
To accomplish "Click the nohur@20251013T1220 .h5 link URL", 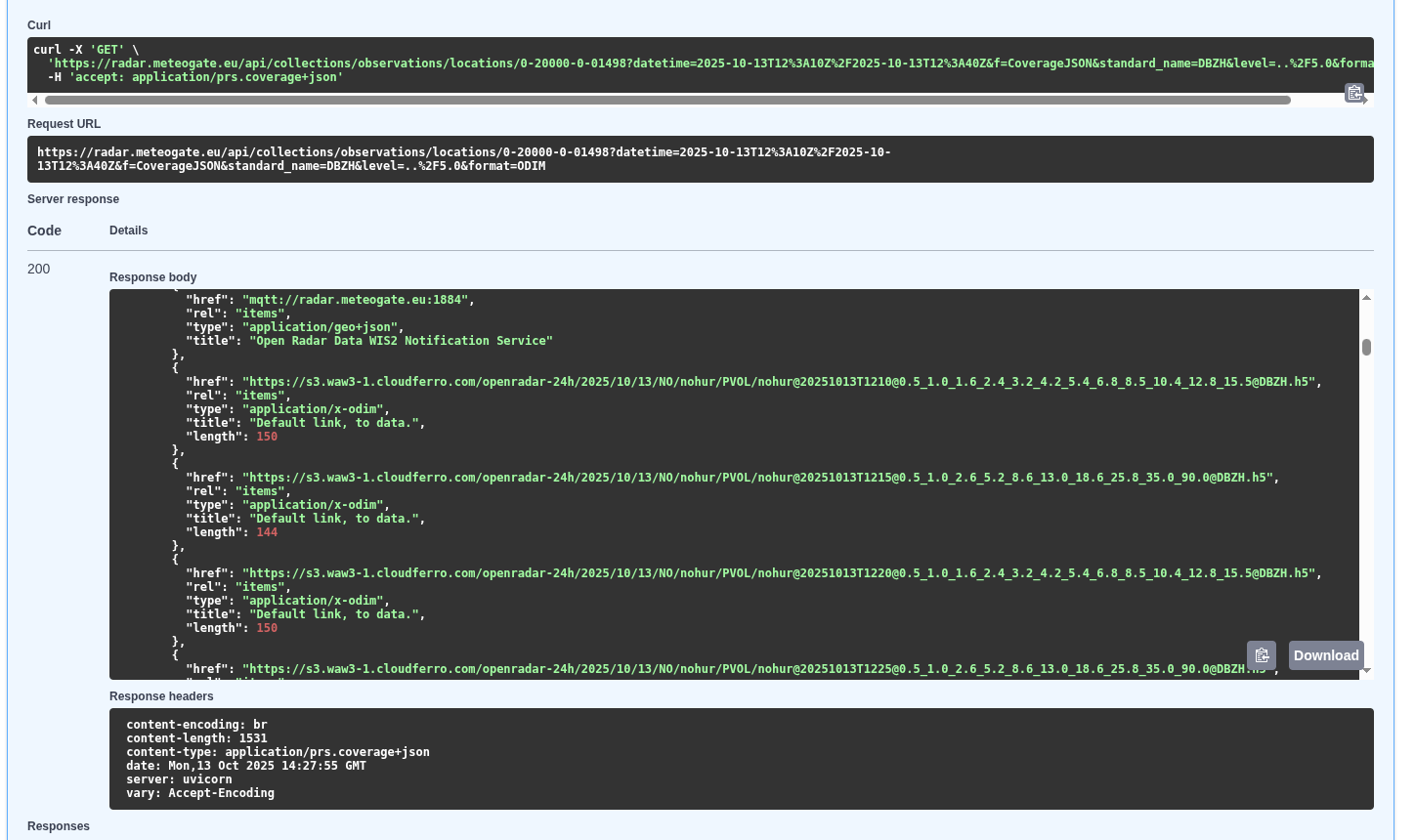I will pyautogui.click(x=779, y=573).
